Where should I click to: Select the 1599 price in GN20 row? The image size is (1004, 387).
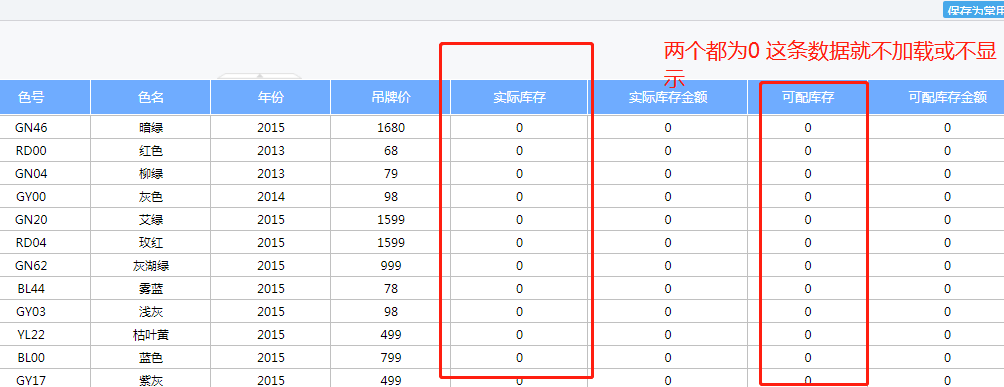tap(391, 220)
